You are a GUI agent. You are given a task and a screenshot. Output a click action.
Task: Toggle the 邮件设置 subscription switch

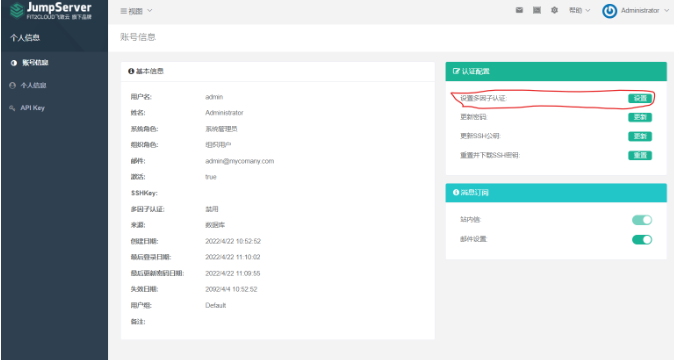click(642, 240)
